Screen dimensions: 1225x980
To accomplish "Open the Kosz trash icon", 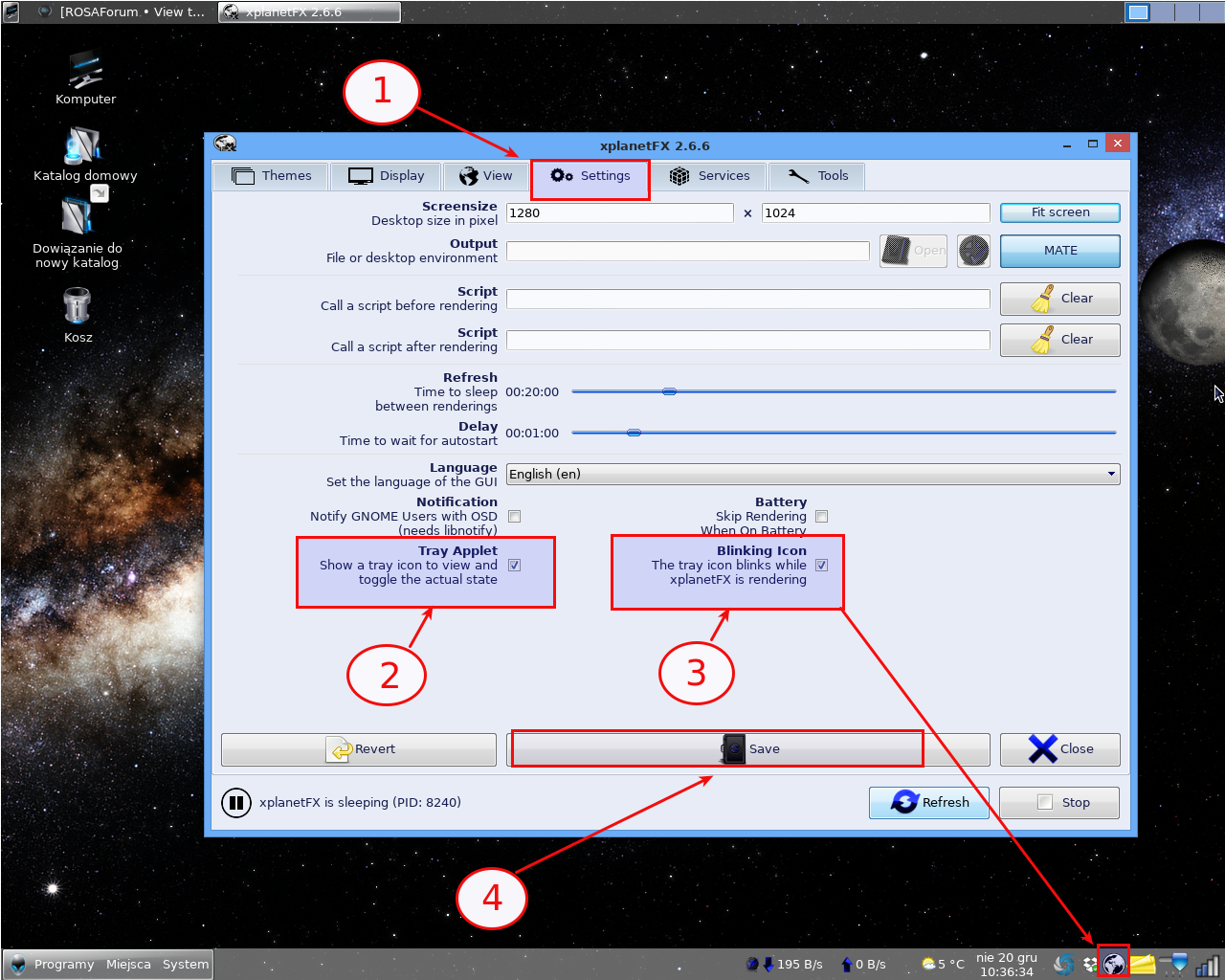I will click(x=78, y=314).
